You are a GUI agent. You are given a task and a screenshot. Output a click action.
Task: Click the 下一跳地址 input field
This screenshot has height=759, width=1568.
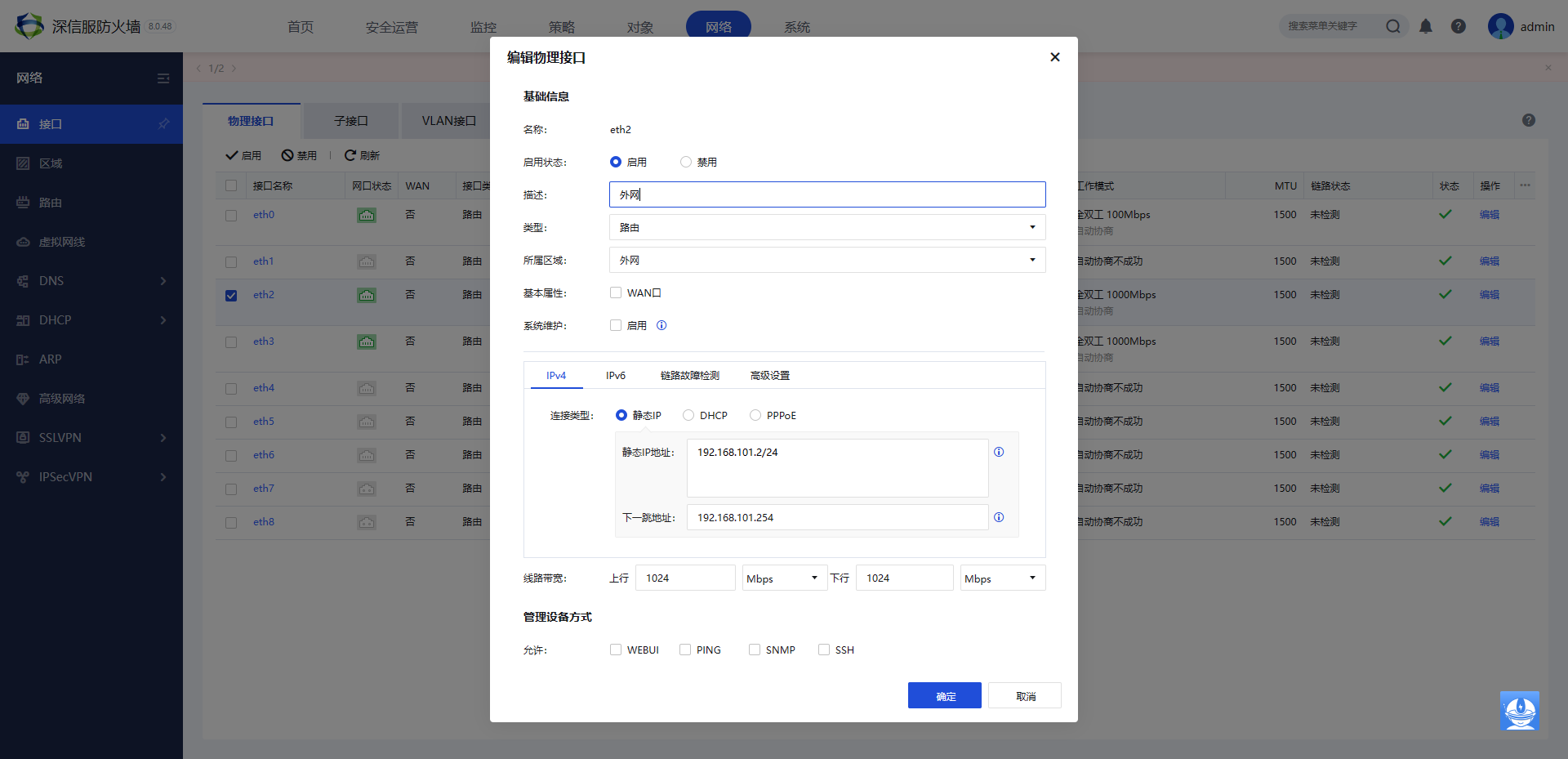click(838, 517)
